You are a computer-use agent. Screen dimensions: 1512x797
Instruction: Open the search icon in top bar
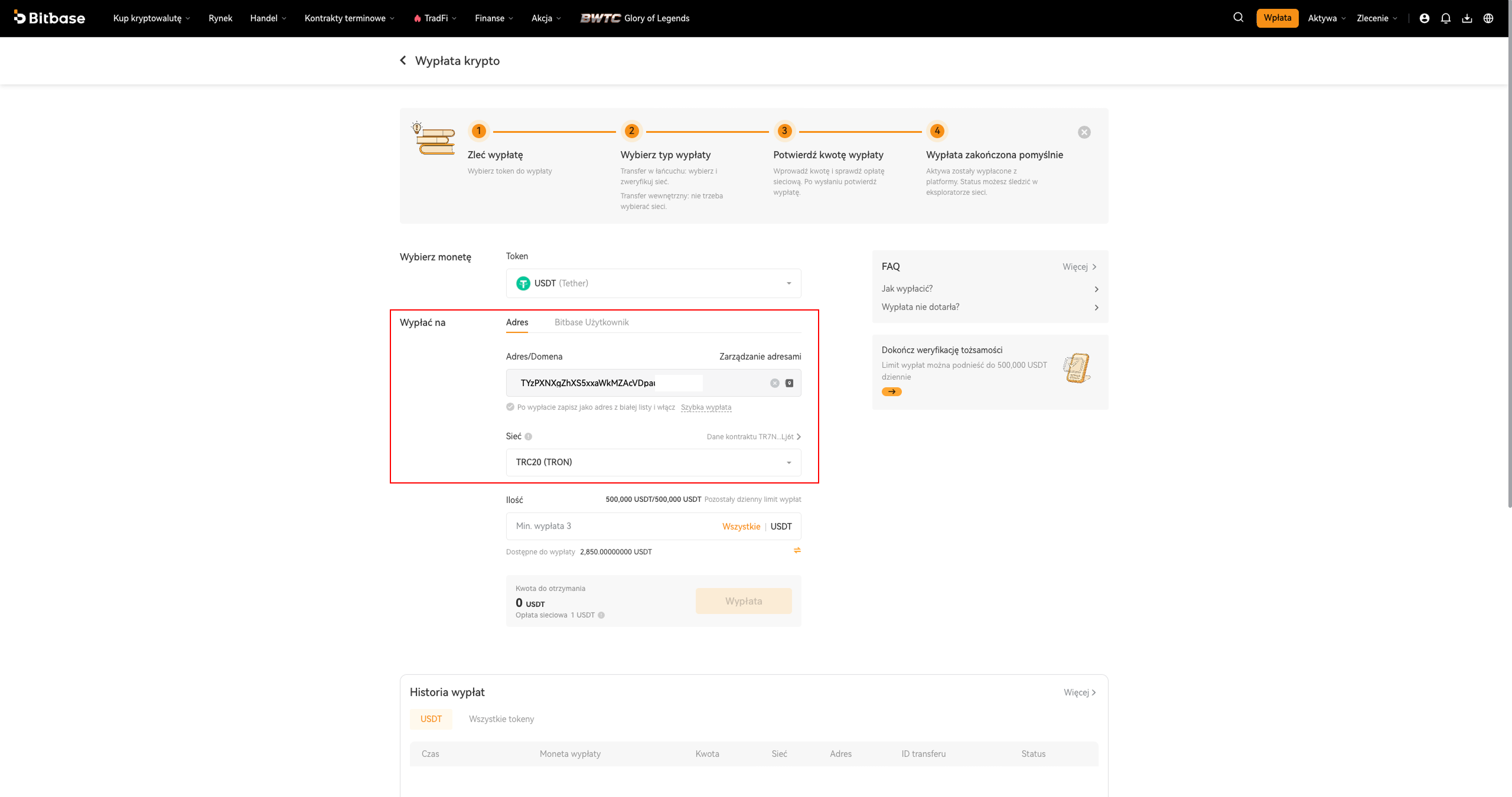click(1238, 18)
